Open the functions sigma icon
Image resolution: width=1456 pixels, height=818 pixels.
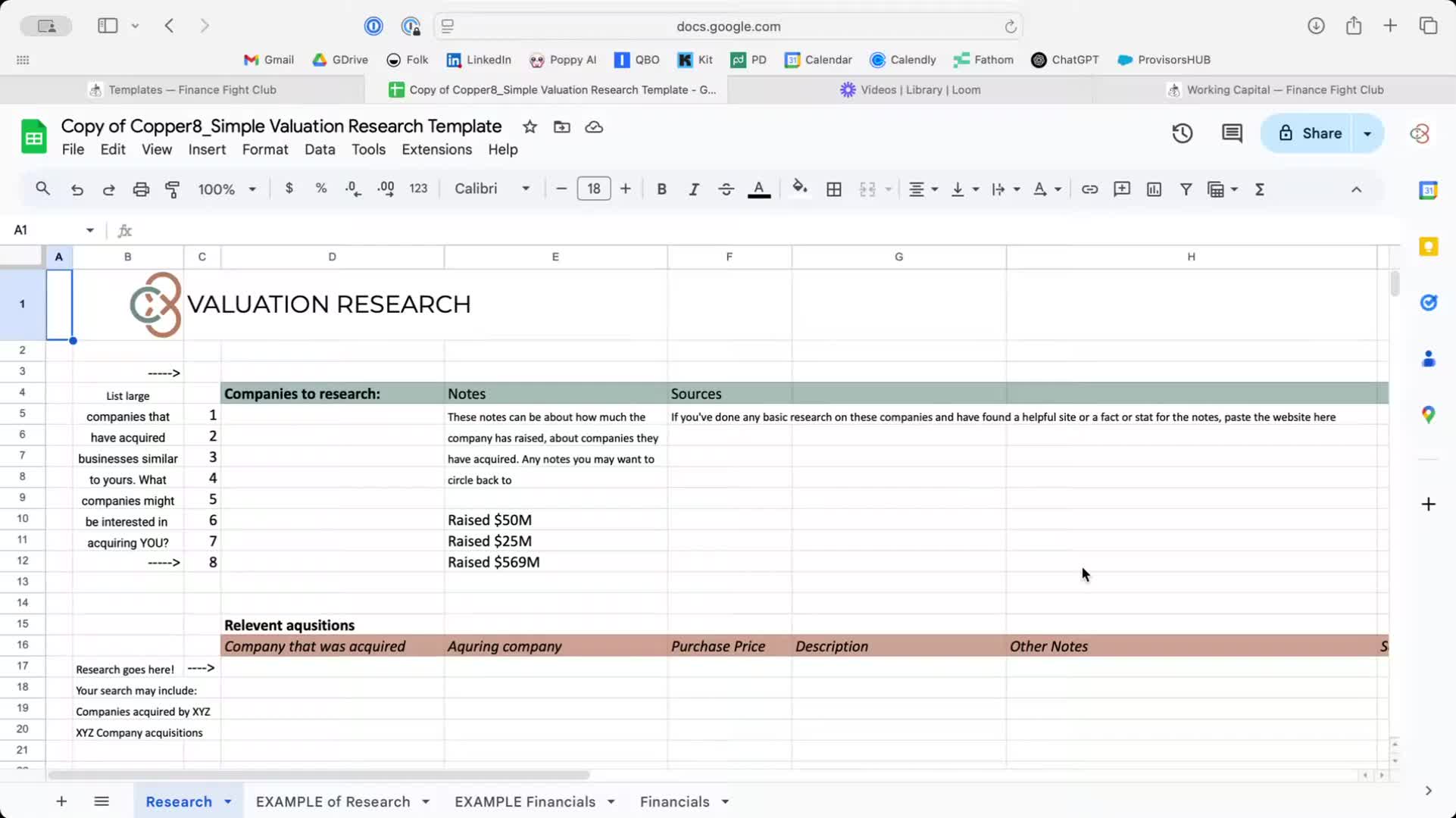click(x=1259, y=189)
